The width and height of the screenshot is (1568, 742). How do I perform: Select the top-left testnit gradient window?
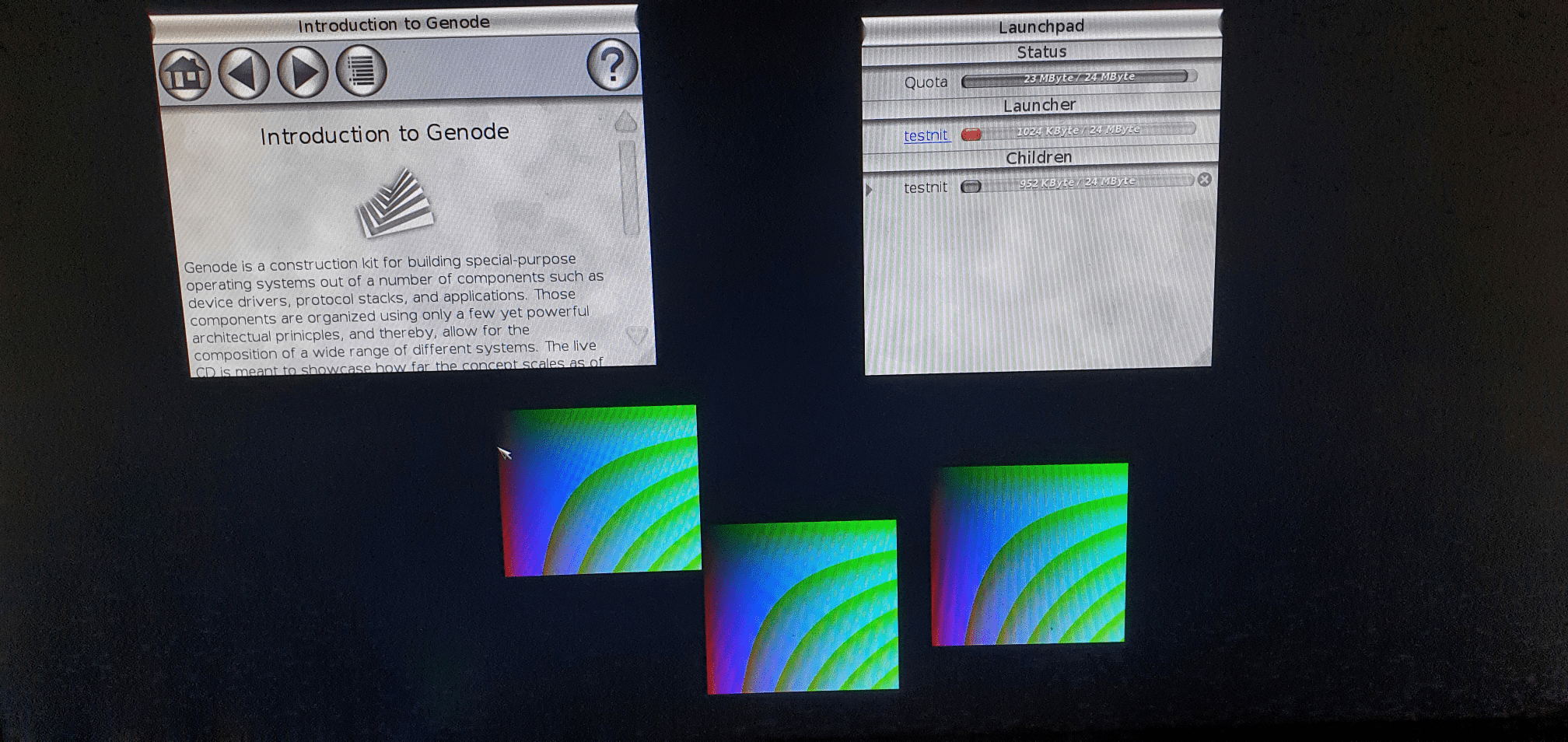pos(600,491)
